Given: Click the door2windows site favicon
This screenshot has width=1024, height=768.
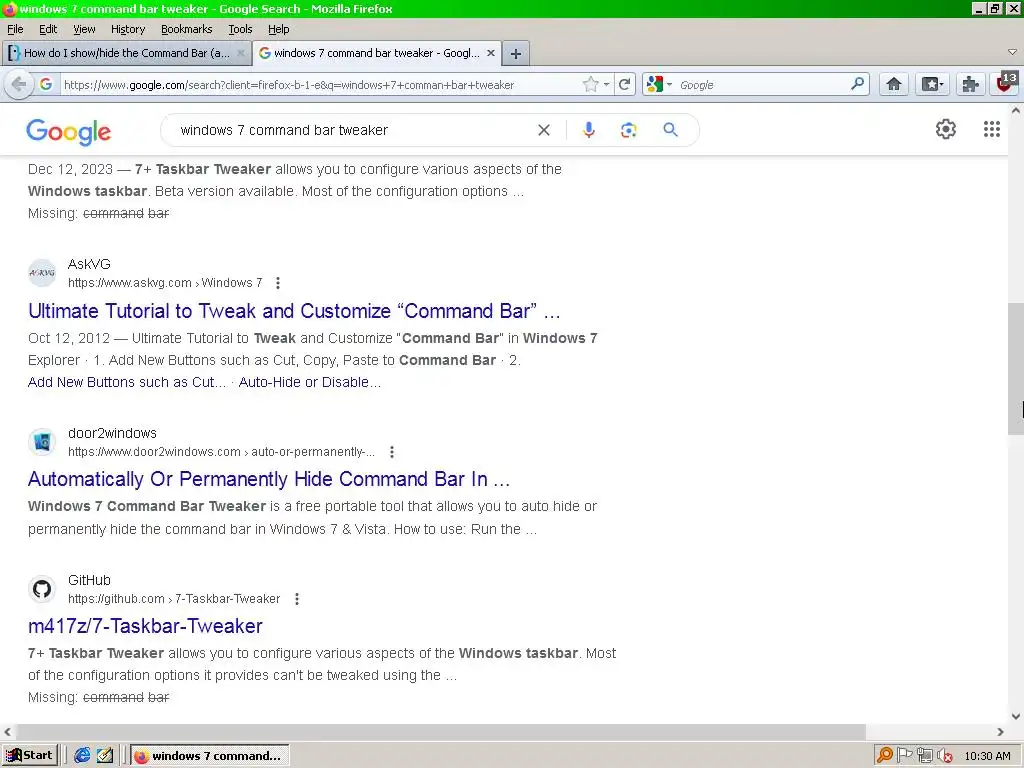Looking at the screenshot, I should (42, 442).
